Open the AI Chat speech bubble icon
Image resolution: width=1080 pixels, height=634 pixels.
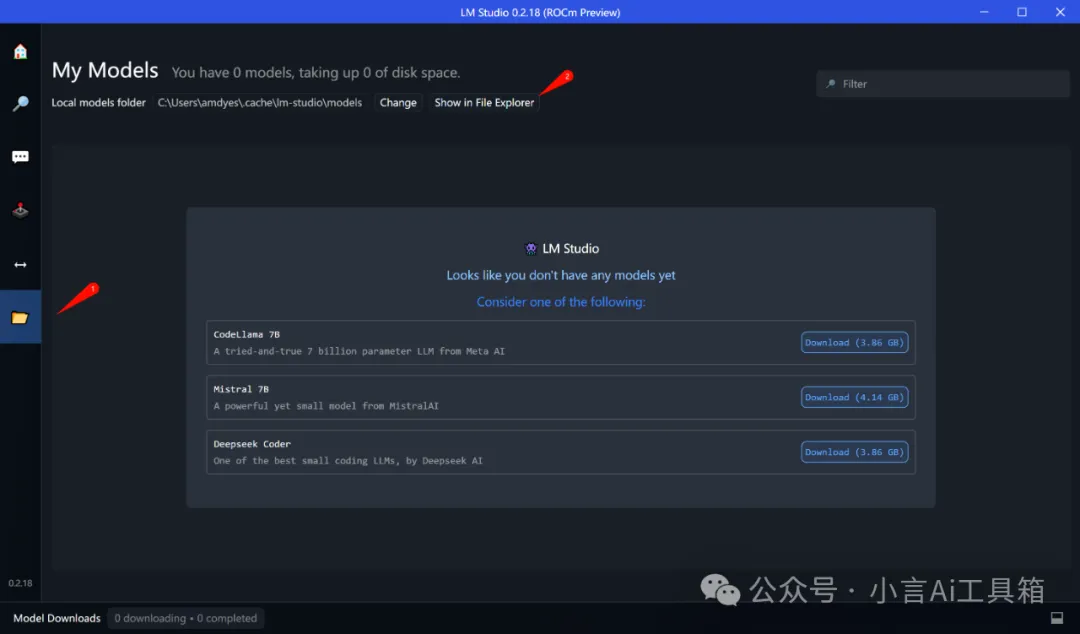pos(20,157)
